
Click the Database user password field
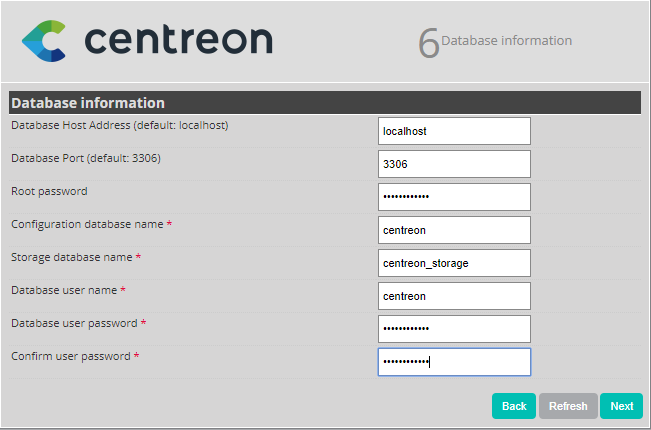coord(454,329)
